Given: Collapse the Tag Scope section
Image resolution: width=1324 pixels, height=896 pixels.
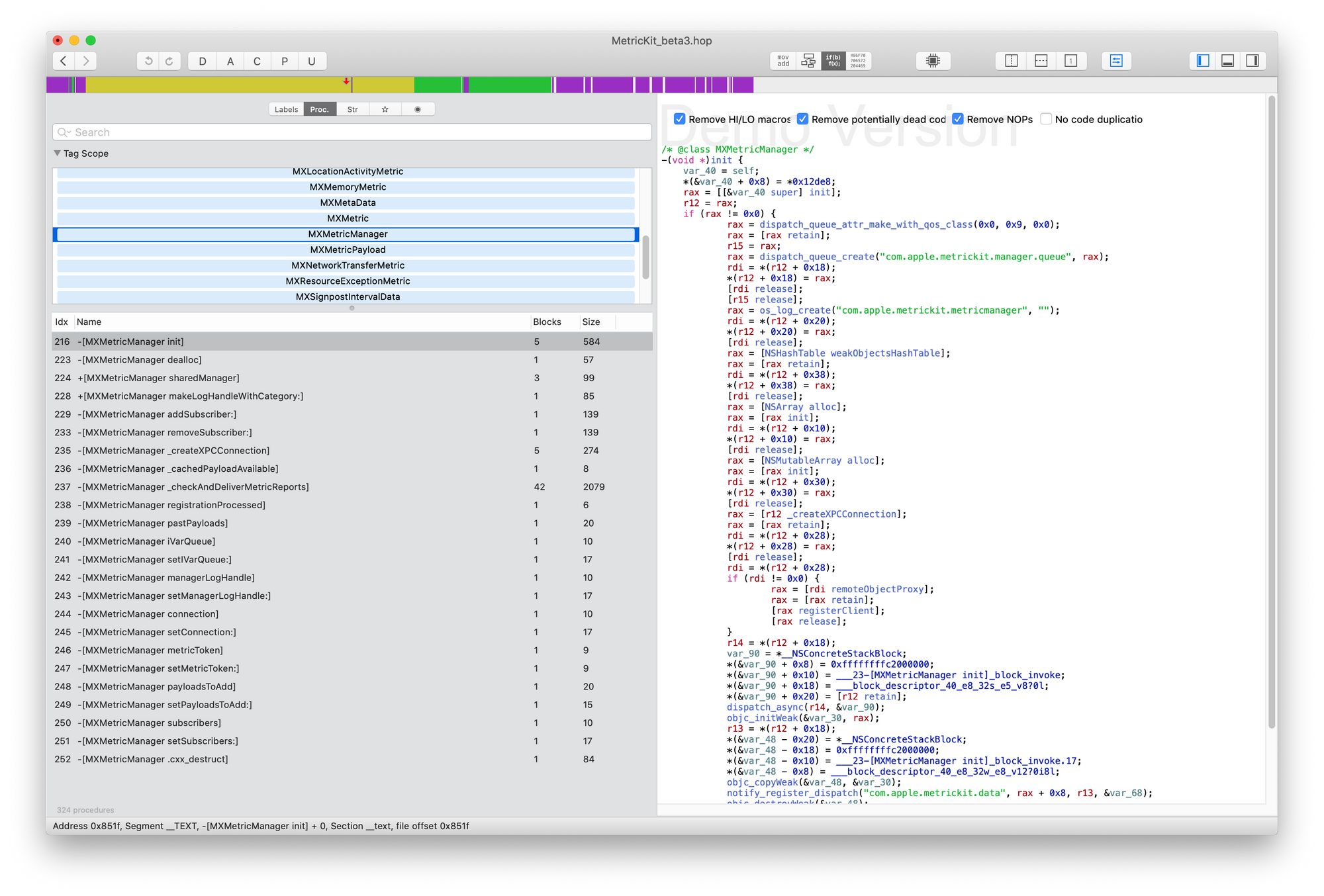Looking at the screenshot, I should (58, 153).
